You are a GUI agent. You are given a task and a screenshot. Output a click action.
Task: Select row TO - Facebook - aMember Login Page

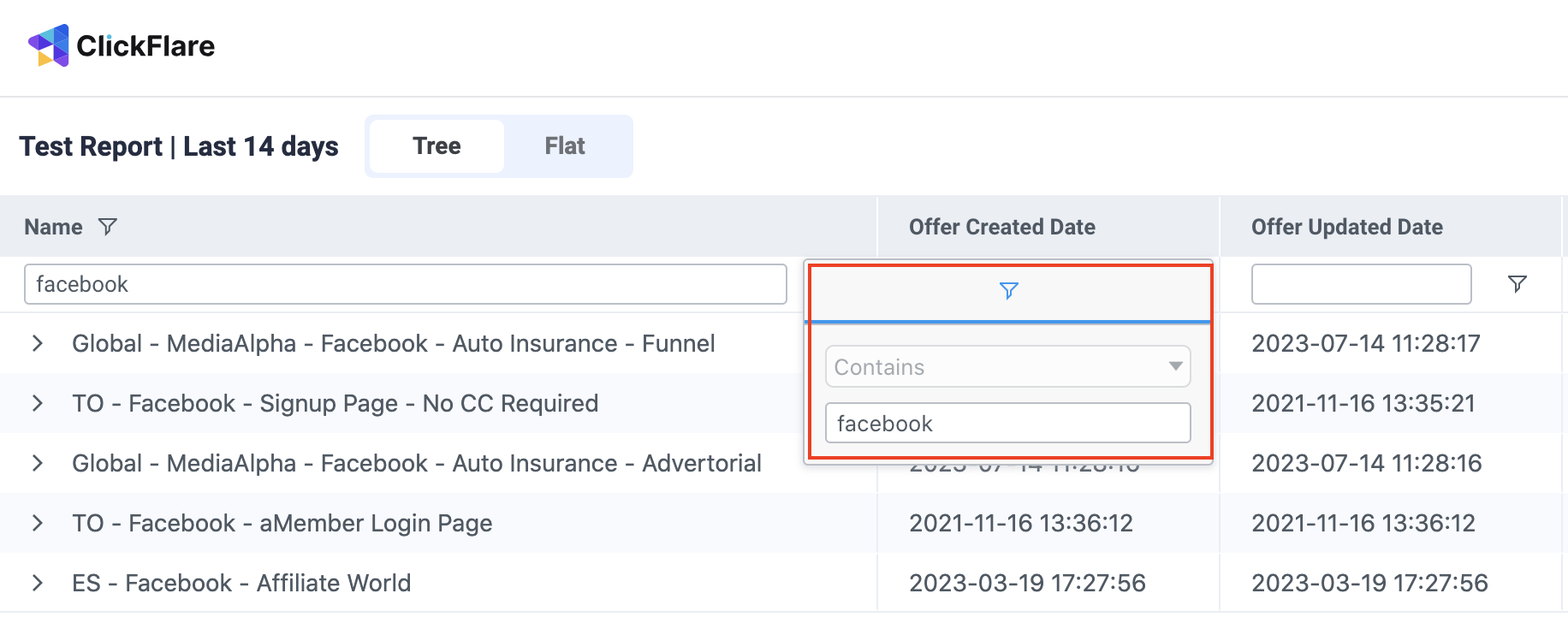click(x=282, y=523)
